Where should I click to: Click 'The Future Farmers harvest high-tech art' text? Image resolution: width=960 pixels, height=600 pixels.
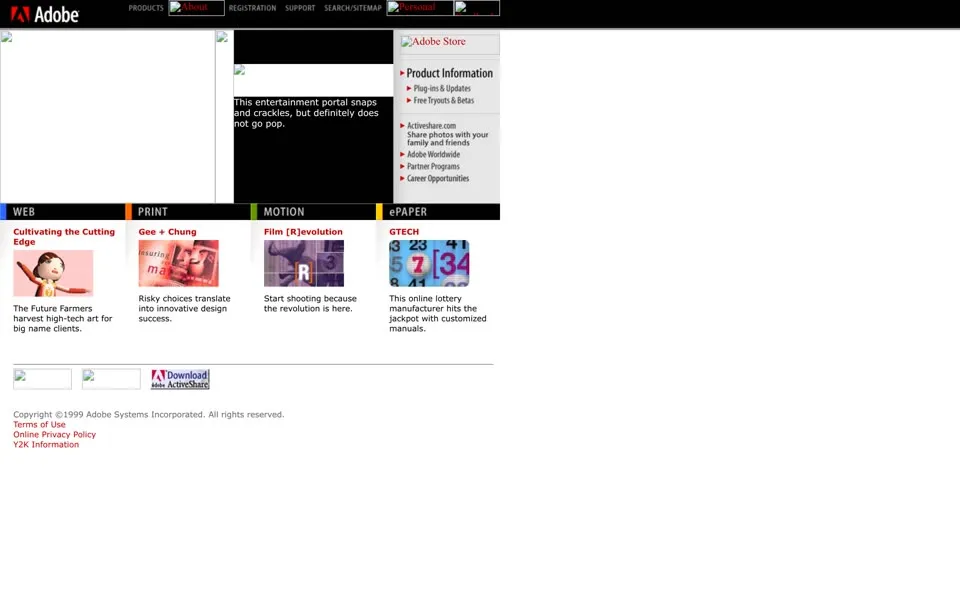[x=62, y=318]
